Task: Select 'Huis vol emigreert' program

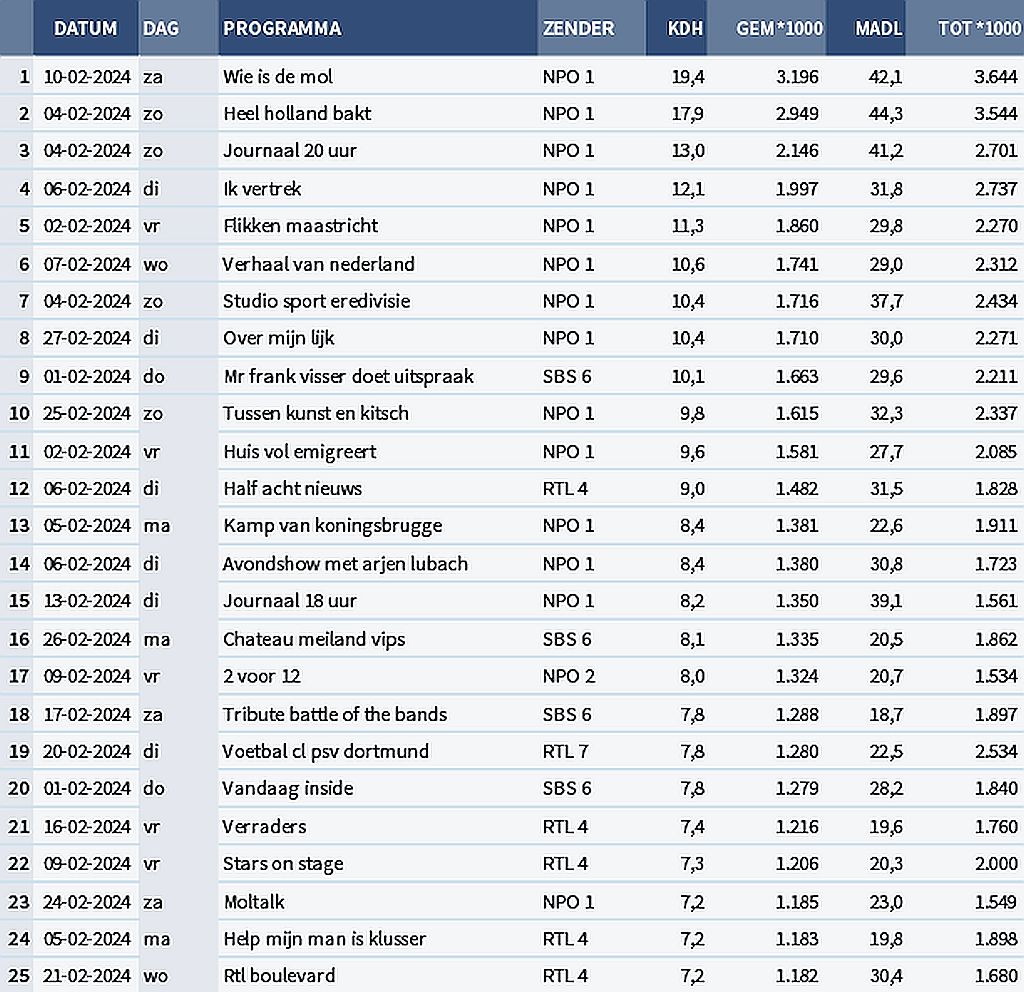Action: point(300,451)
